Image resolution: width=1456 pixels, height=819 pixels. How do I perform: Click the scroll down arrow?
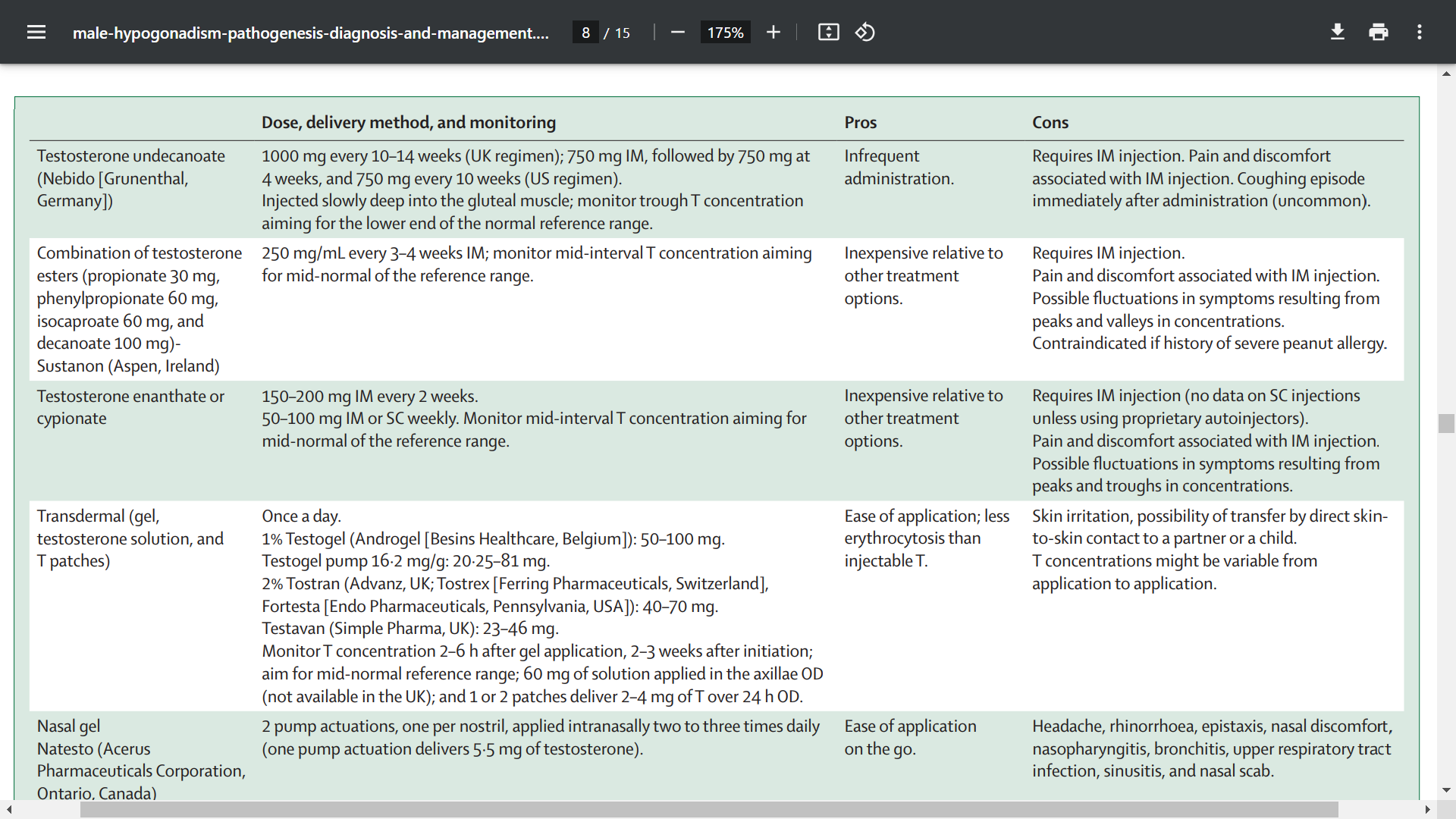coord(1446,790)
